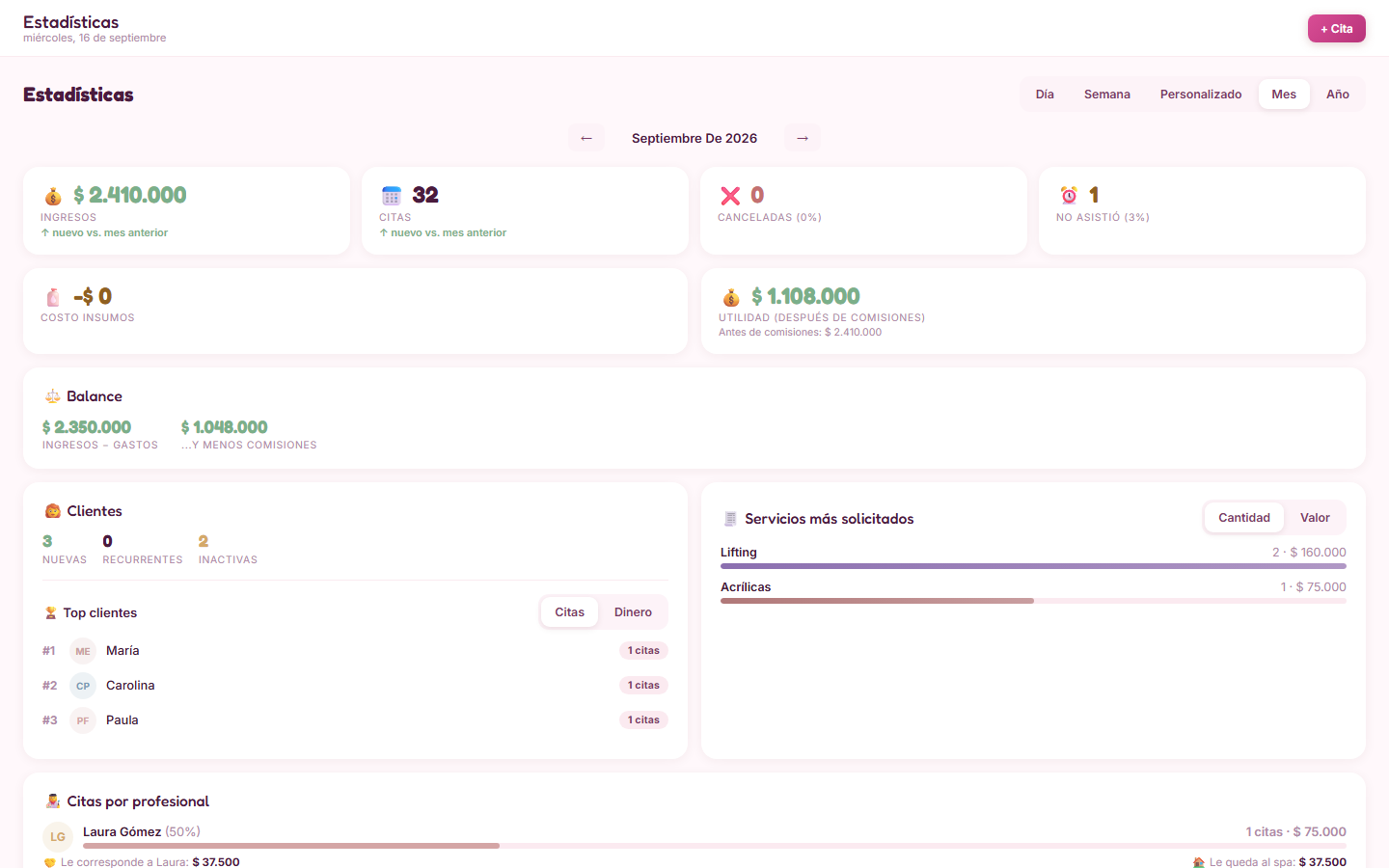Click the medal icon beside Top clientes
1389x868 pixels.
click(x=51, y=612)
